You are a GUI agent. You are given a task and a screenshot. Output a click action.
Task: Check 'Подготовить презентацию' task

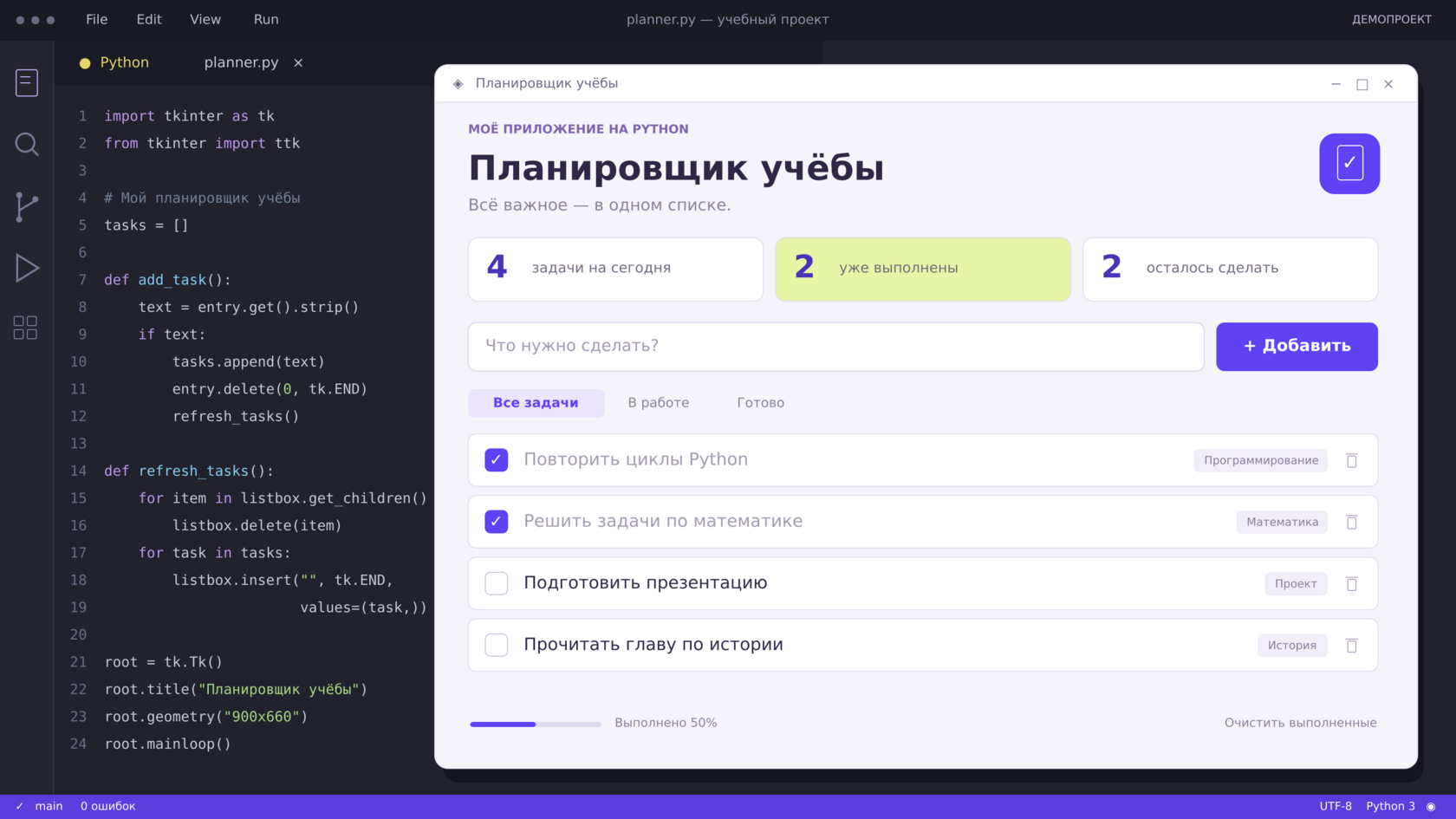(497, 583)
